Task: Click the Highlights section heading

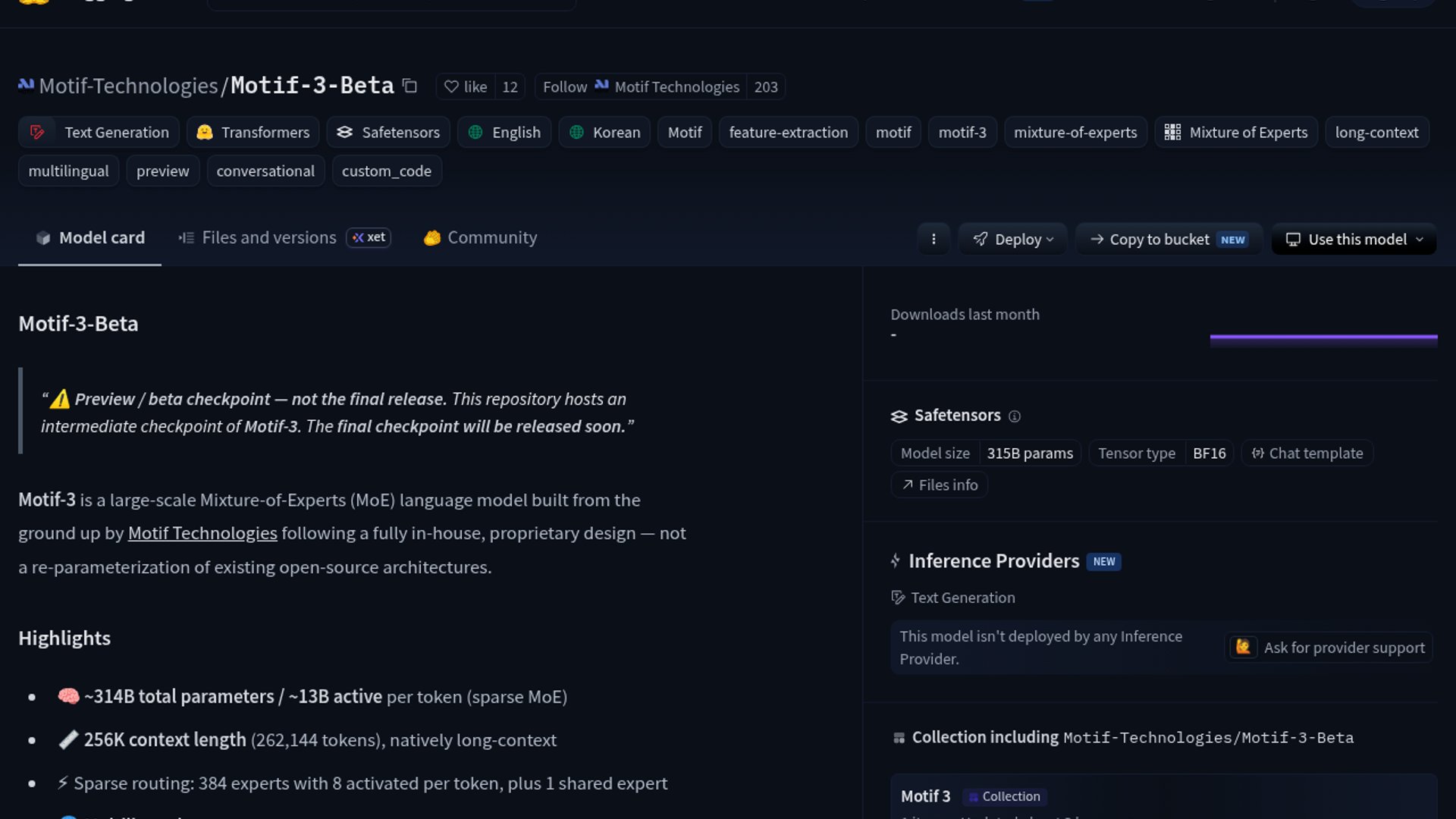Action: (x=64, y=639)
